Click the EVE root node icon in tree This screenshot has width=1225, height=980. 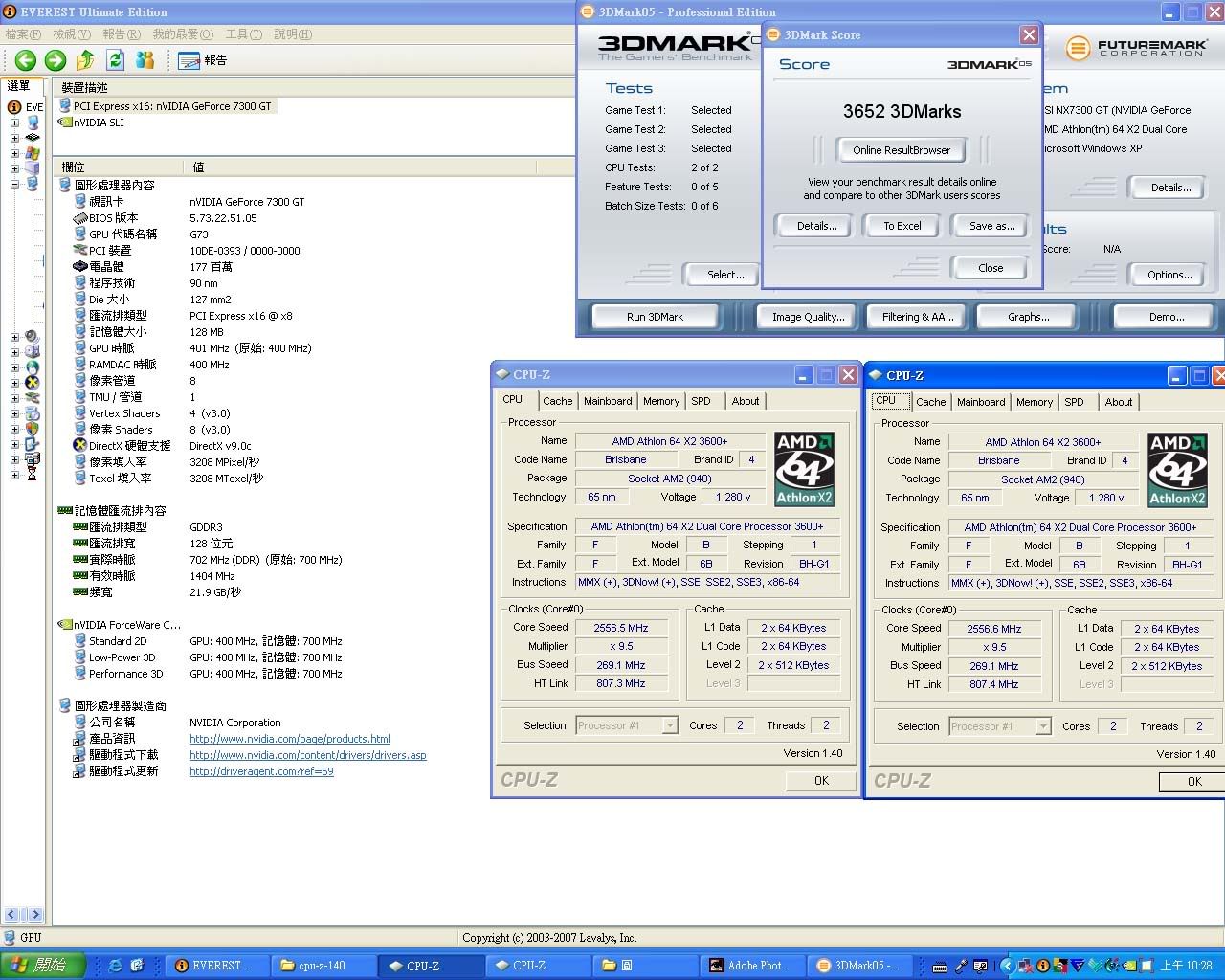[x=14, y=107]
